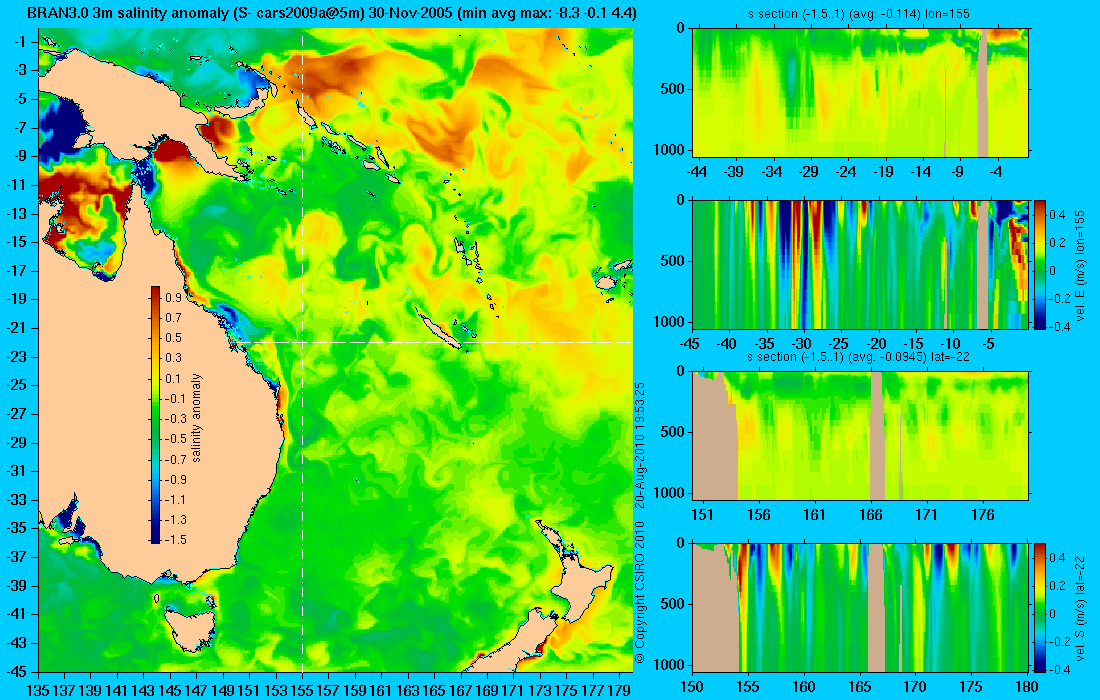Click the '20-Aug-2010 19:53:25' timestamp
1100x700 pixels.
pos(640,444)
